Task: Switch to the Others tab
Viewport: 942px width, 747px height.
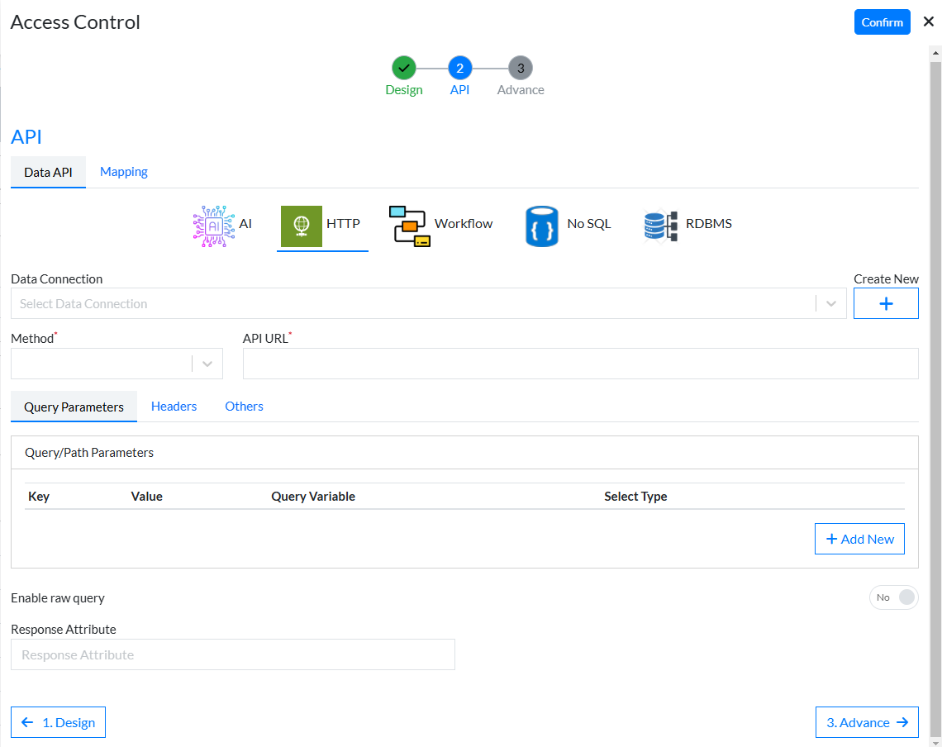Action: pyautogui.click(x=244, y=407)
